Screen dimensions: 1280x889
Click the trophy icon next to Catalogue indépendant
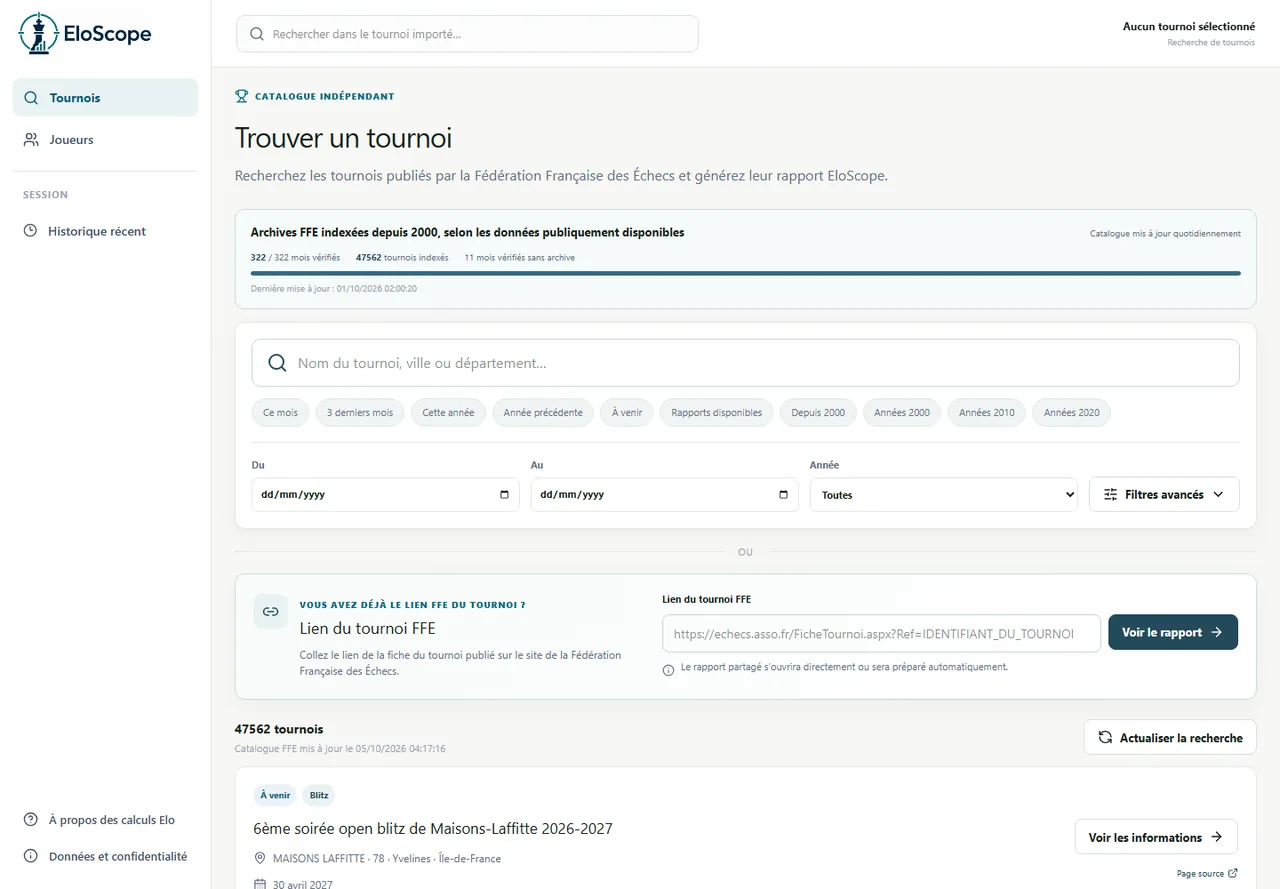[x=241, y=97]
